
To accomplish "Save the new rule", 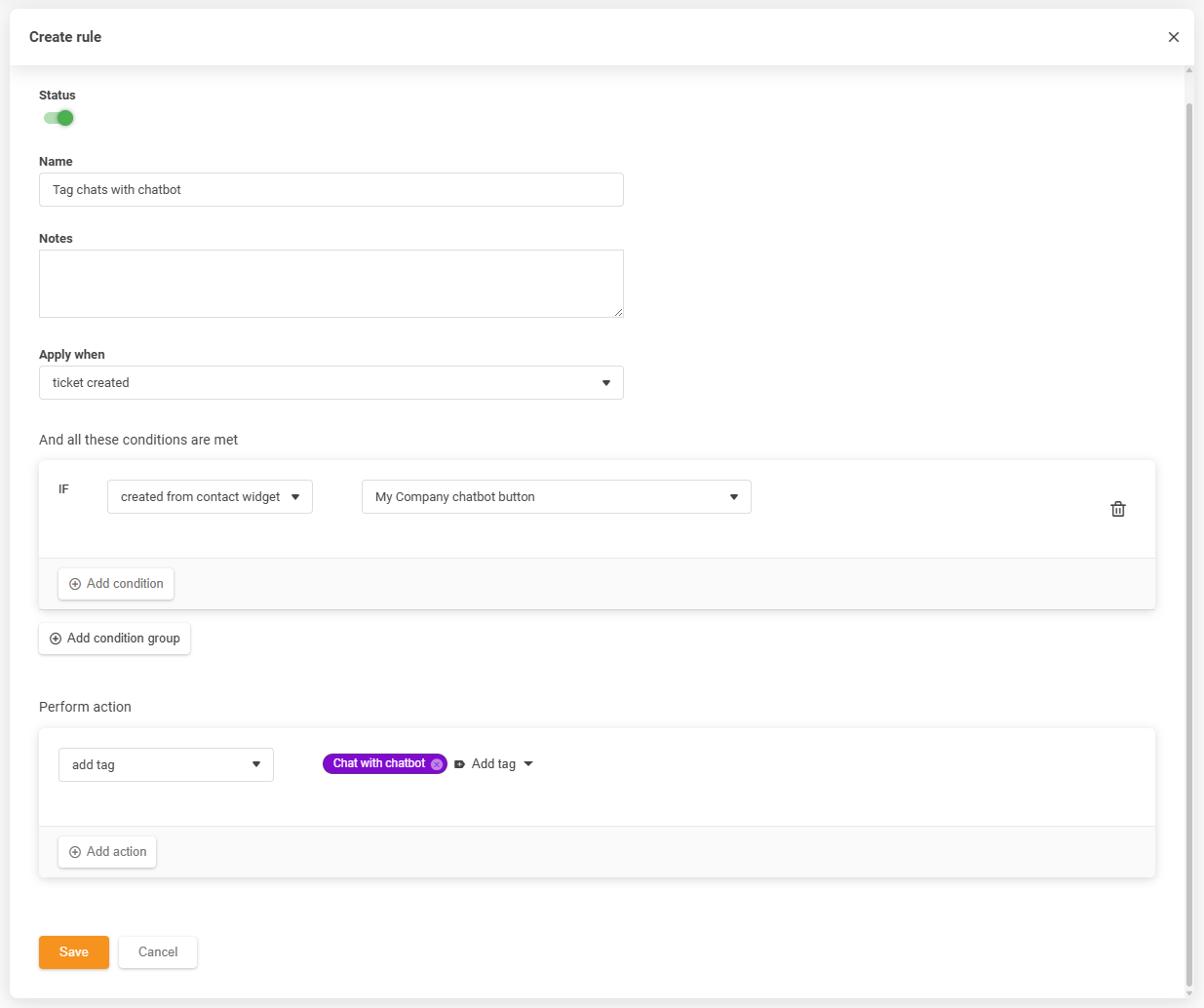I will pyautogui.click(x=74, y=952).
